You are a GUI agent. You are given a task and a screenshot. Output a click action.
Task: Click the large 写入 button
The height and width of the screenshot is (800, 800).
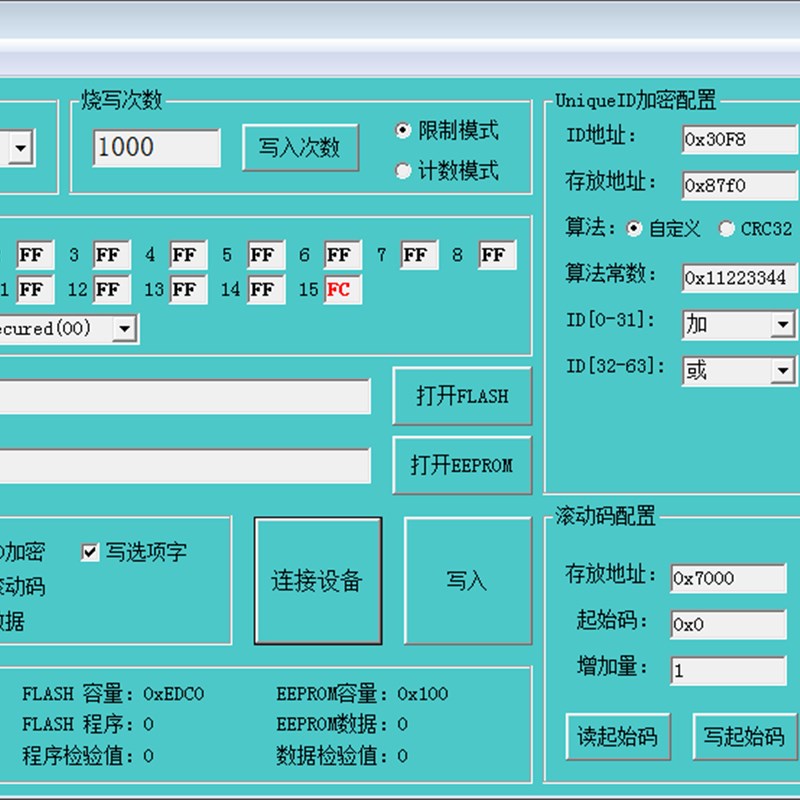468,581
